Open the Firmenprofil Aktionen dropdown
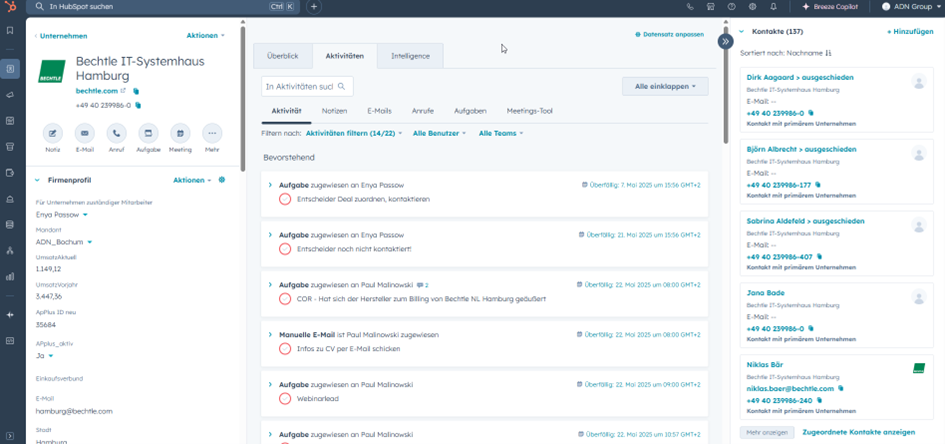The width and height of the screenshot is (945, 444). (x=192, y=180)
